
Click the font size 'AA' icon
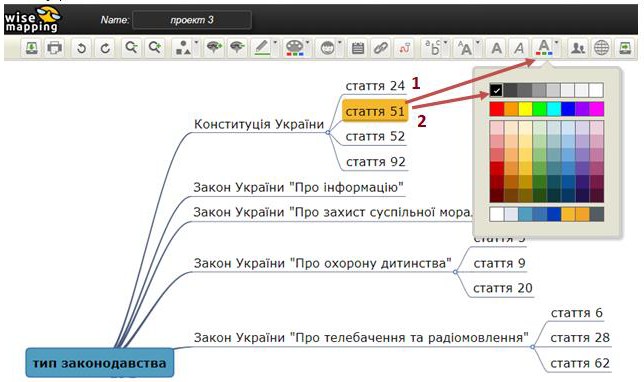click(465, 48)
